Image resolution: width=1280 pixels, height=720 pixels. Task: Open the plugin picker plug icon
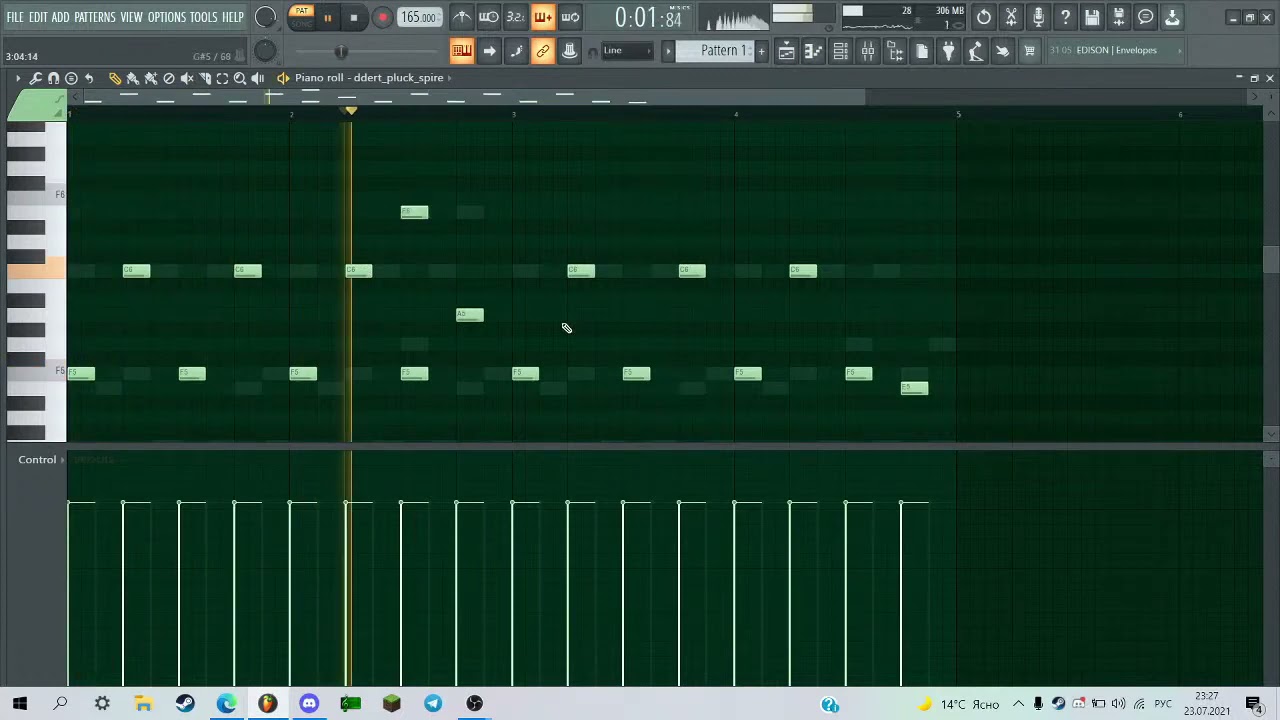[x=949, y=51]
